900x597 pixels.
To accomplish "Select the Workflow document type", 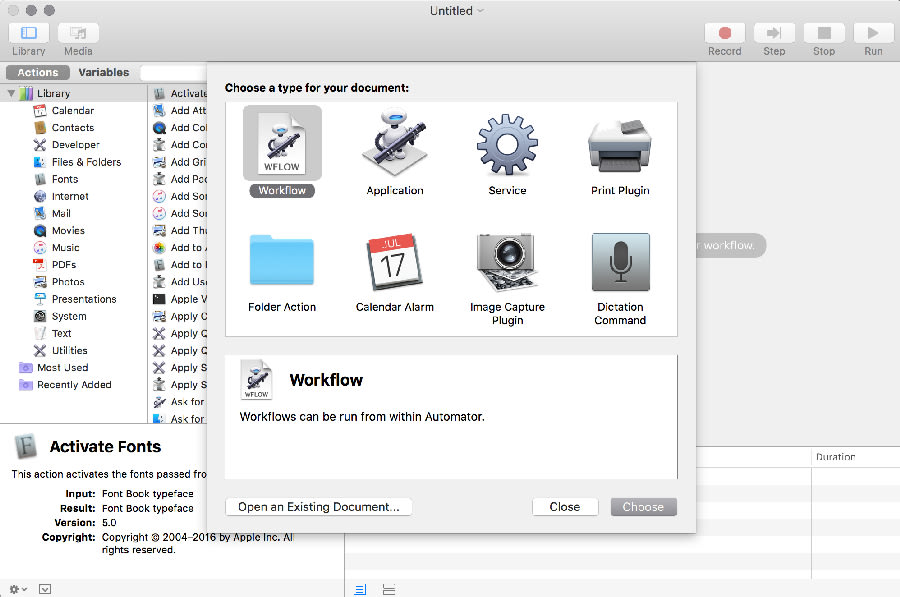I will click(282, 151).
